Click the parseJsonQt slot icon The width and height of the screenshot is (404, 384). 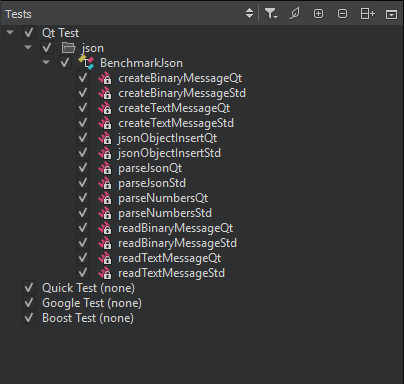[105, 168]
